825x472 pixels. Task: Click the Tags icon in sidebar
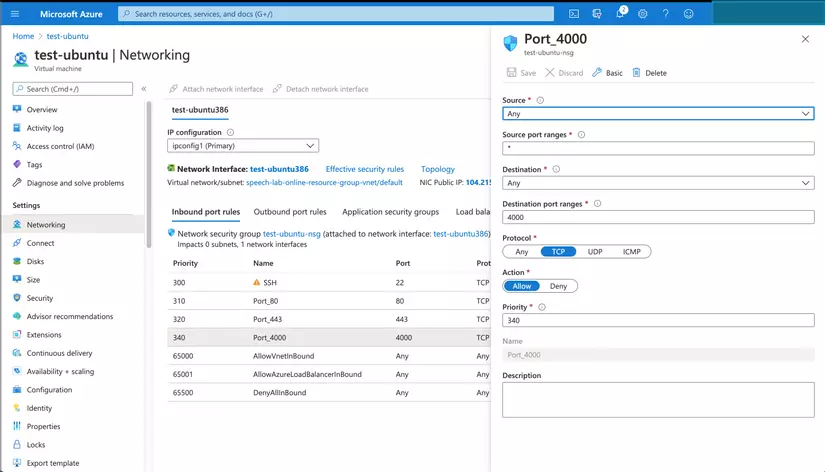[x=17, y=164]
